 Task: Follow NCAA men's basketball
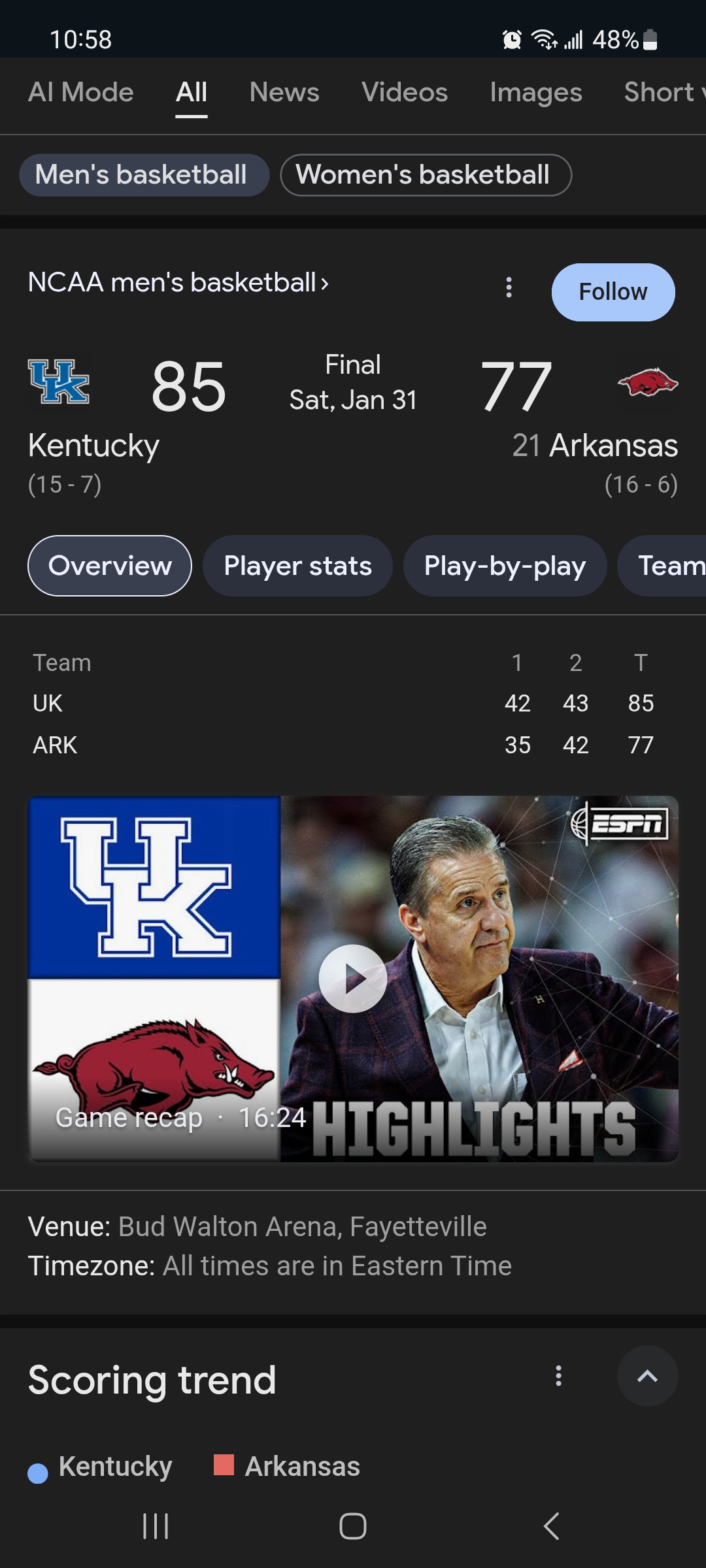pyautogui.click(x=613, y=292)
